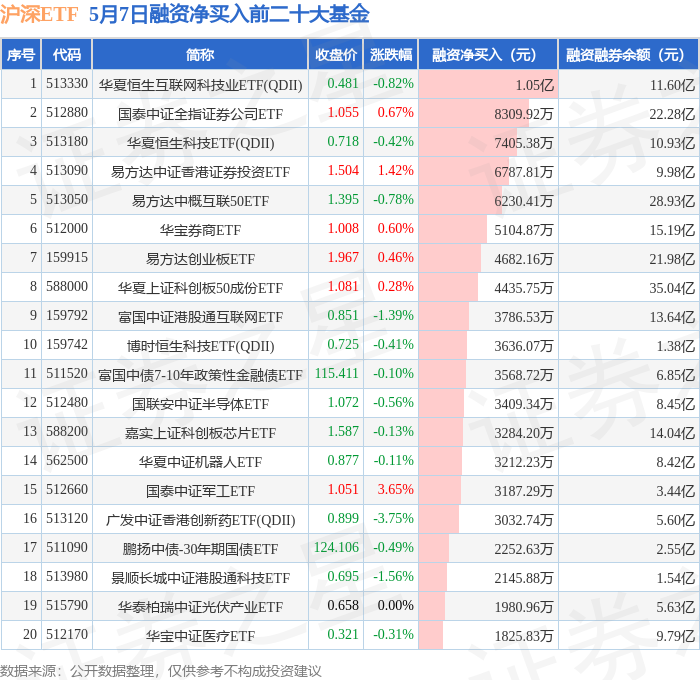Viewport: 700px width, 680px height.
Task: Select 华夏恒生互联网科技业ETF(QDII) name
Action: [x=200, y=85]
